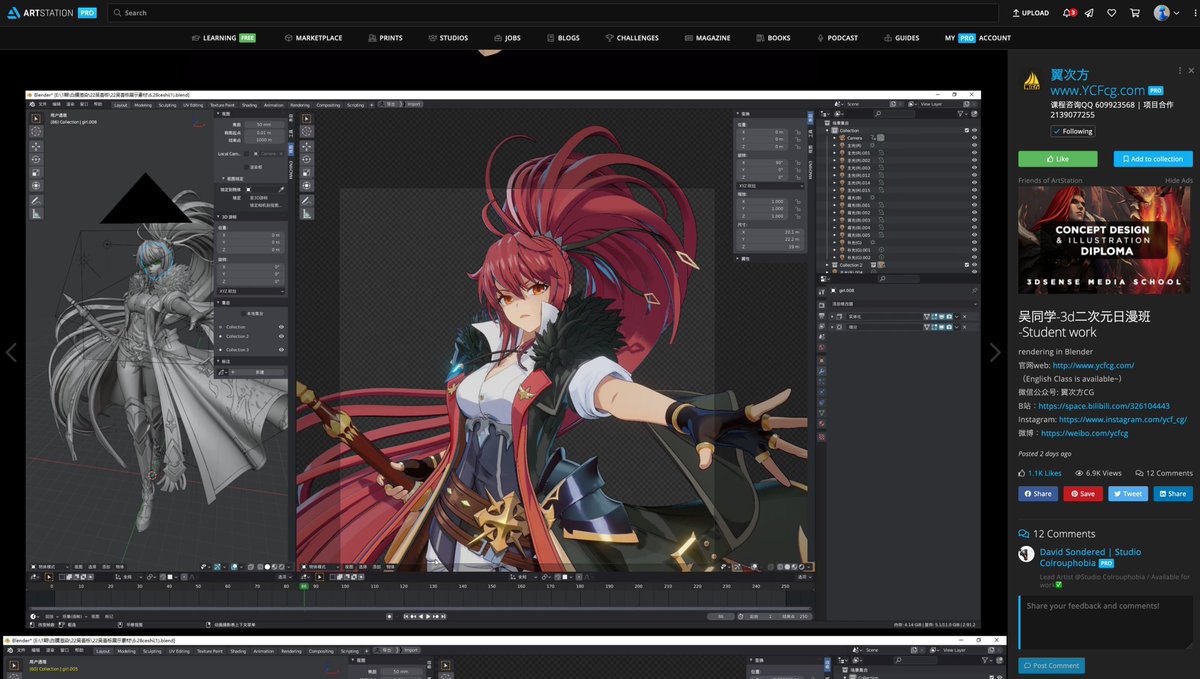Viewport: 1200px width, 679px height.
Task: Click the 1.1K Likes thumbs-up stat
Action: (x=1040, y=473)
